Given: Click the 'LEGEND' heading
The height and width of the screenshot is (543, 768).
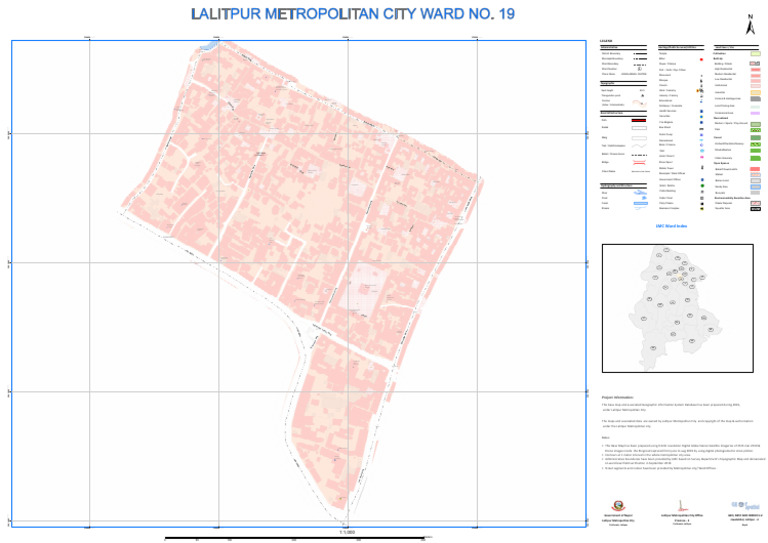Looking at the screenshot, I should coord(606,41).
